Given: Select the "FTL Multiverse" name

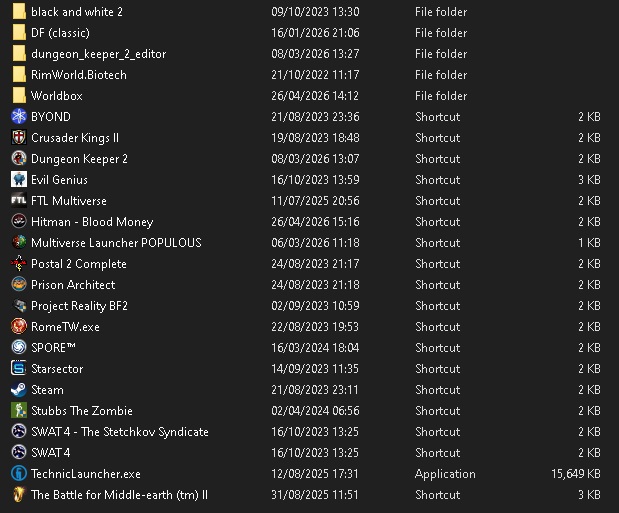Looking at the screenshot, I should (x=69, y=201).
